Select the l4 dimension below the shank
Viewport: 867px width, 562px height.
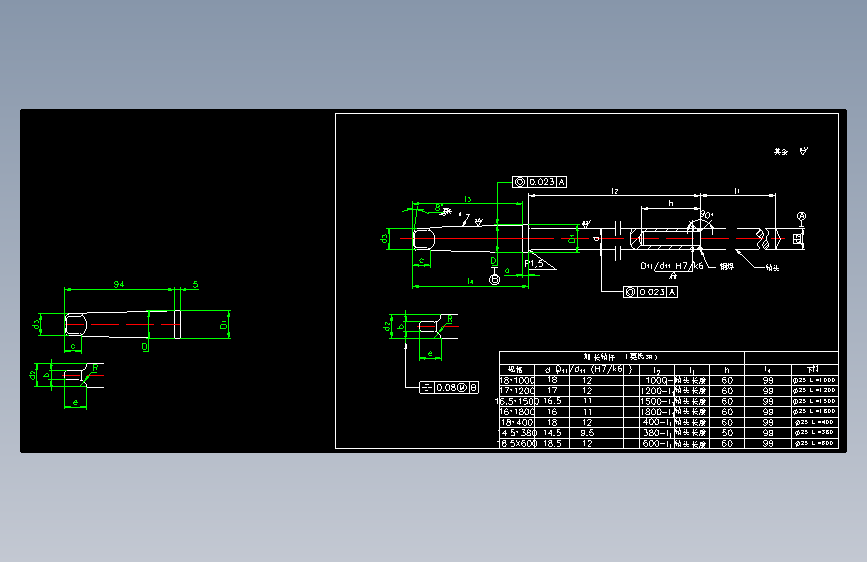pos(470,281)
